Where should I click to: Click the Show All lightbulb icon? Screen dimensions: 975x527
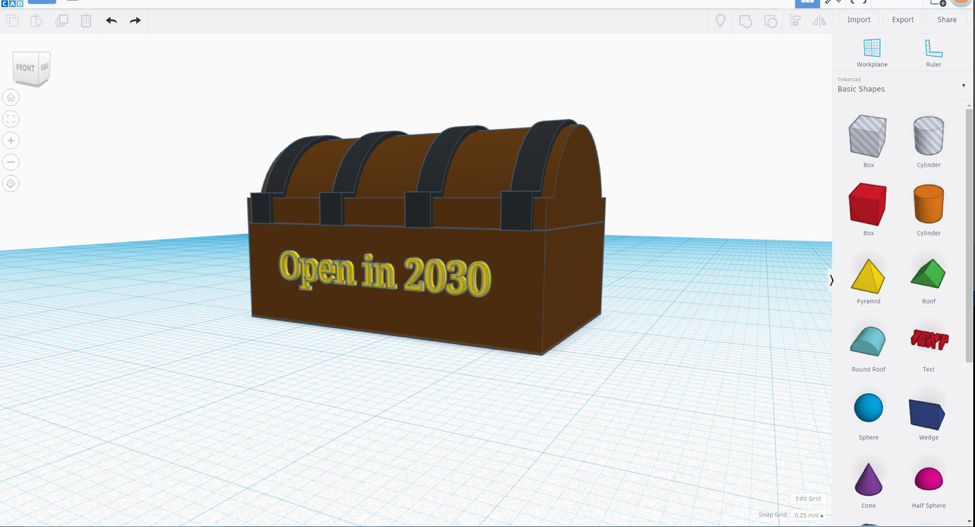coord(720,21)
